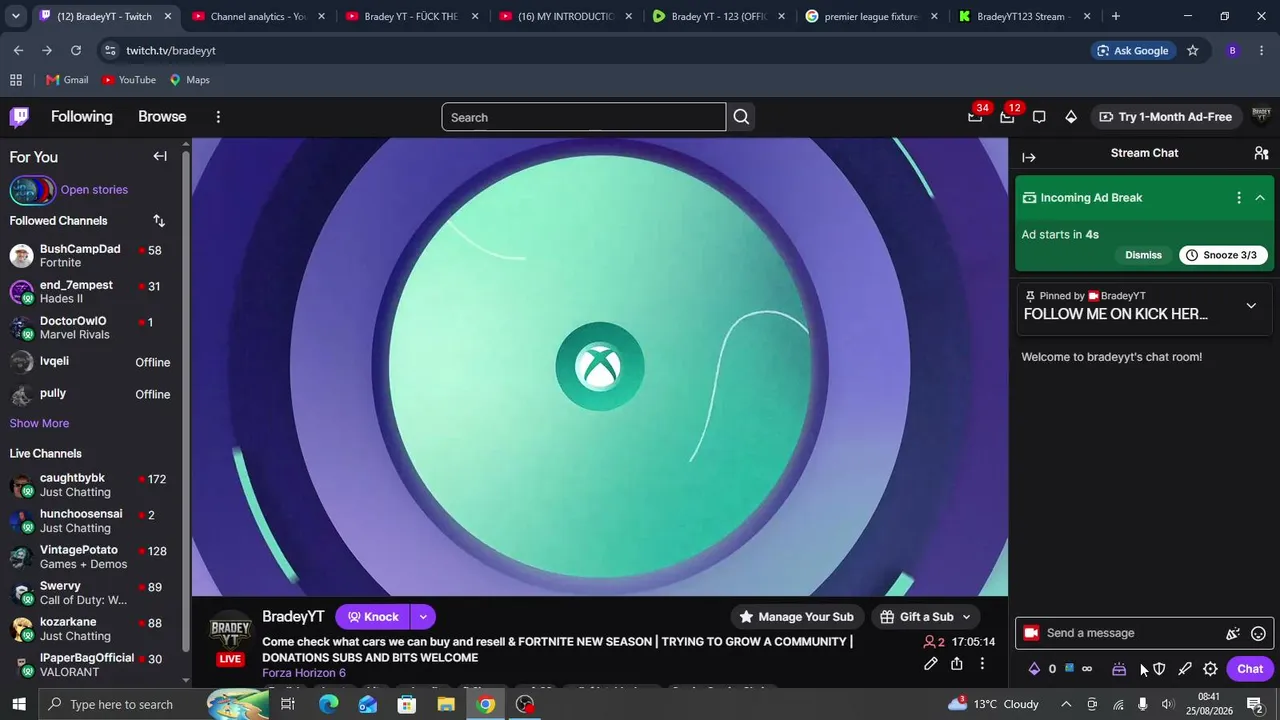This screenshot has width=1280, height=720.
Task: Click red camera identity badge in chat box
Action: tap(1031, 633)
